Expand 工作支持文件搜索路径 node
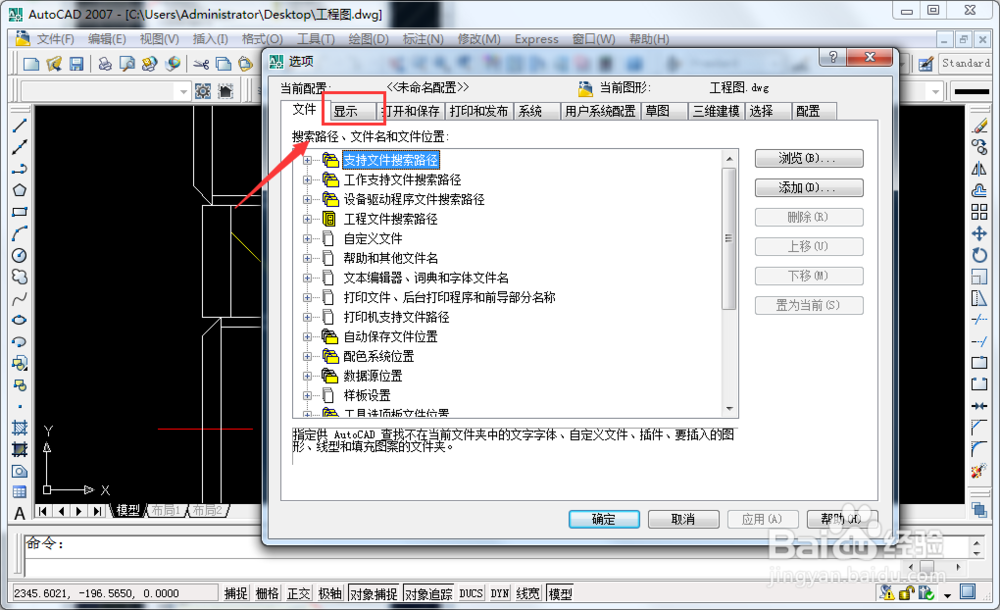Image resolution: width=1000 pixels, height=610 pixels. pos(307,180)
